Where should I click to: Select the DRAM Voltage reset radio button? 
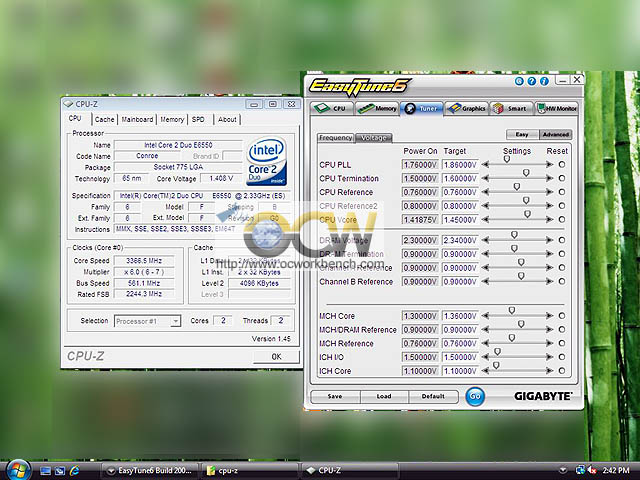pyautogui.click(x=562, y=240)
